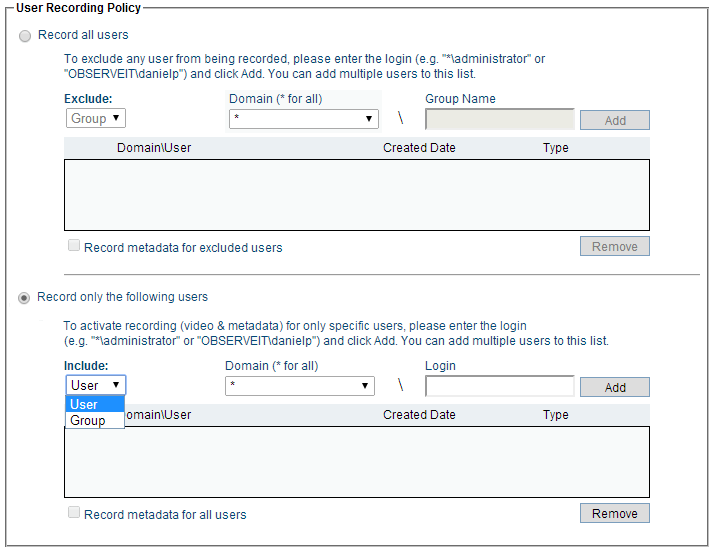Select 'Record only the following users' option
Viewport: 710px width, 549px height.
tap(25, 297)
